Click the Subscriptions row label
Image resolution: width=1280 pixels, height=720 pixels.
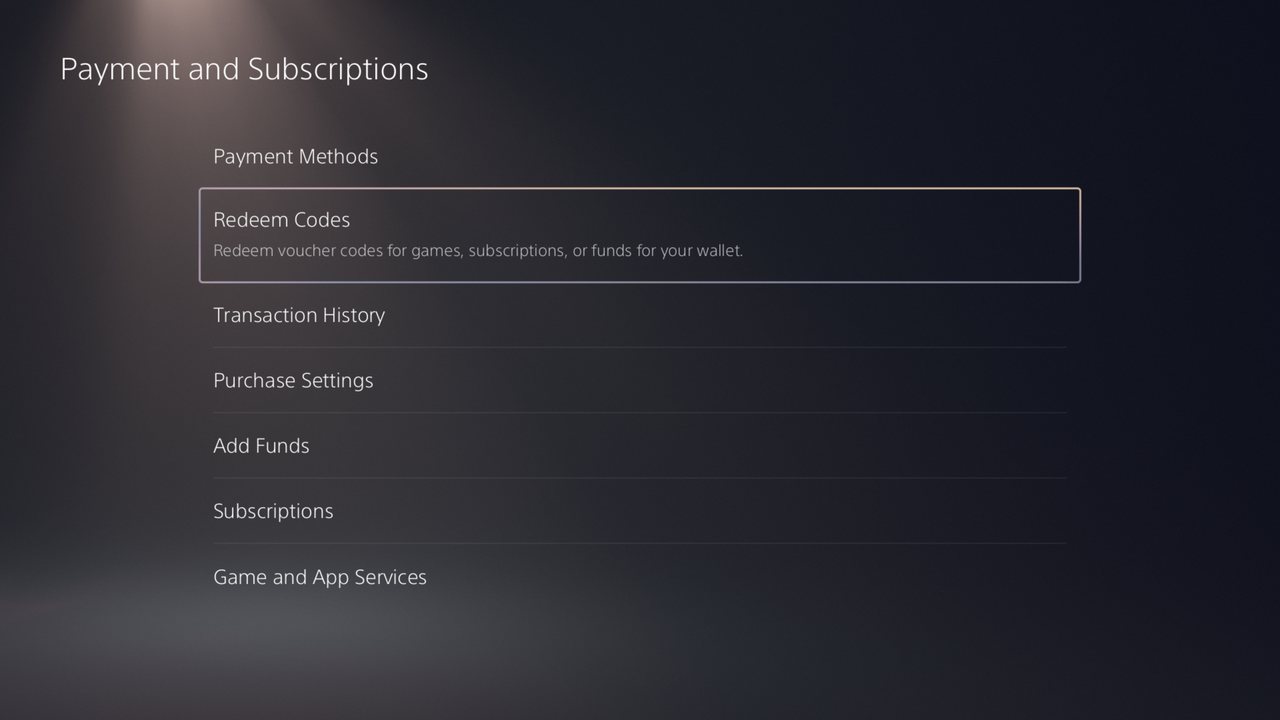tap(273, 511)
